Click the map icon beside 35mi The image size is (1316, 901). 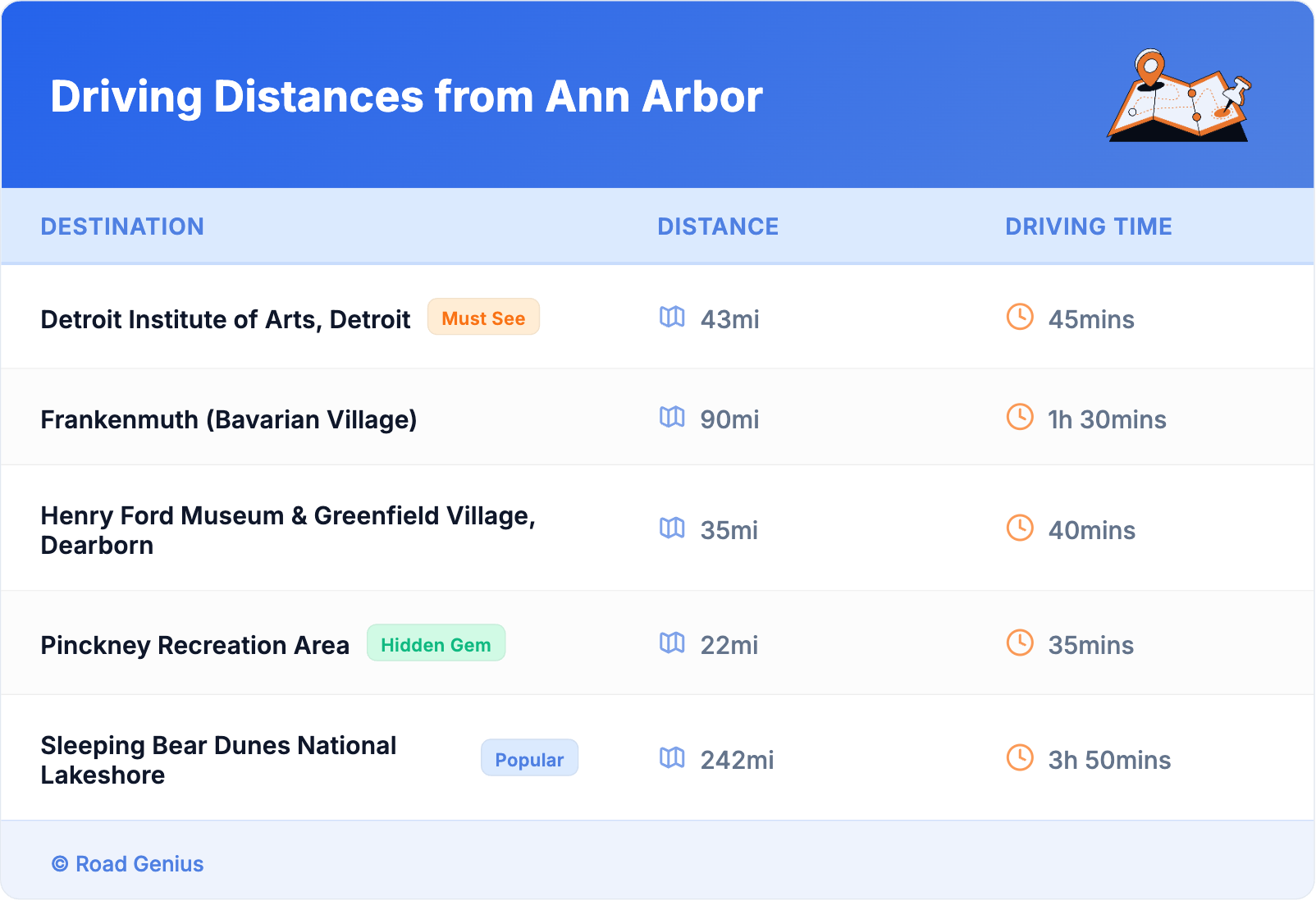click(x=672, y=528)
